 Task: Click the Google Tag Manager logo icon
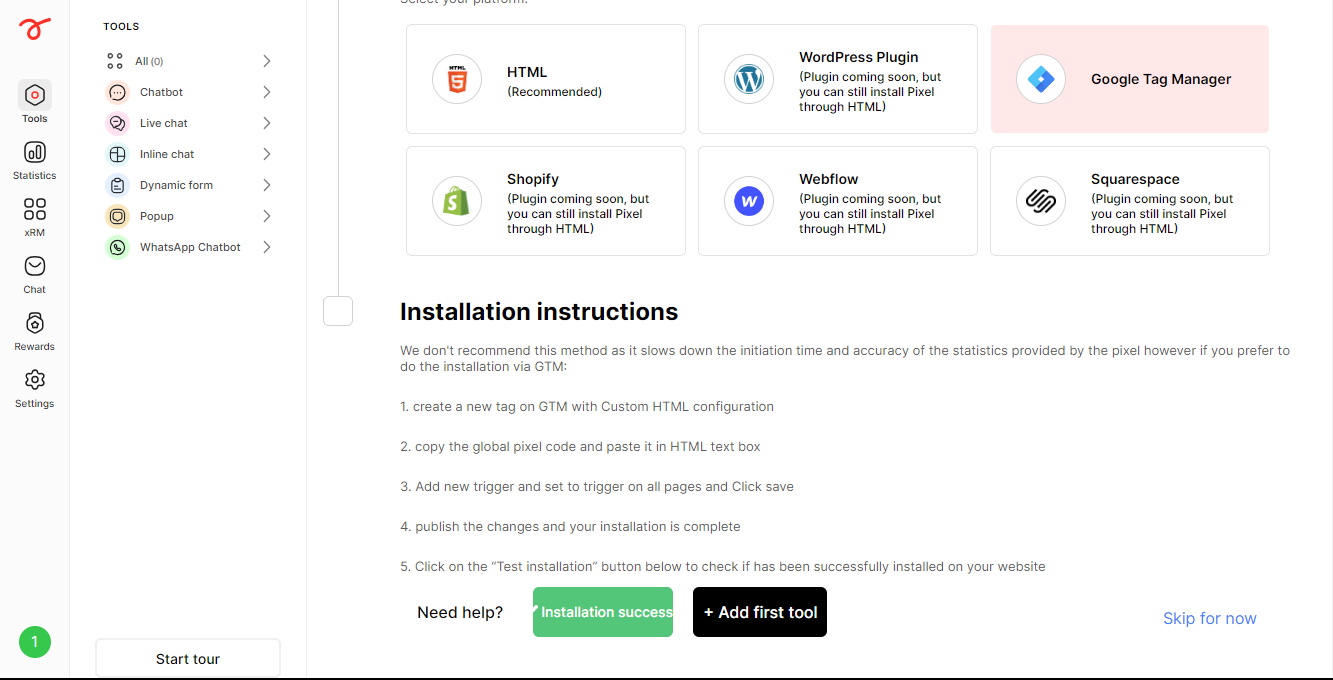1041,79
